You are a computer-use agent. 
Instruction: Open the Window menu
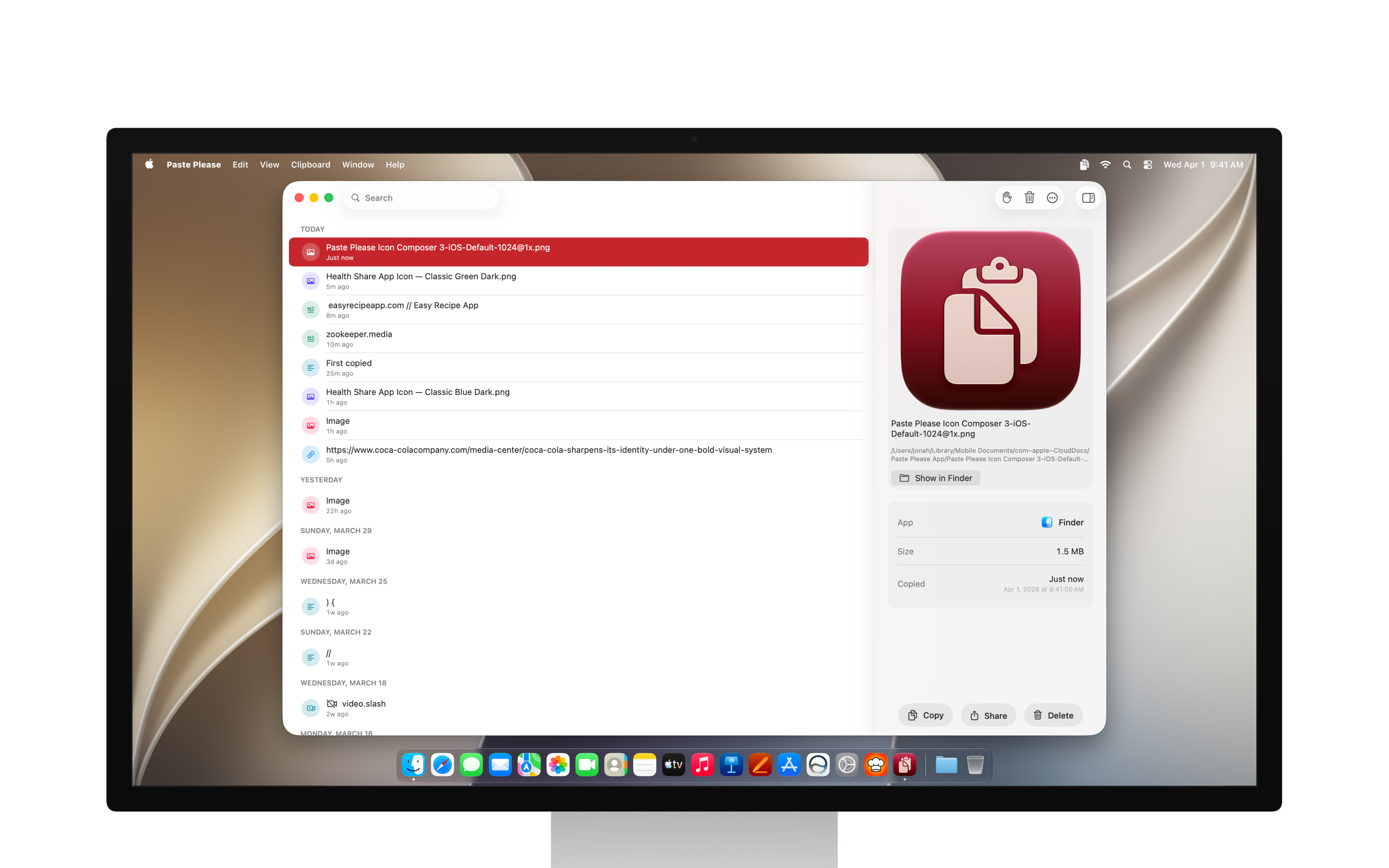(357, 165)
